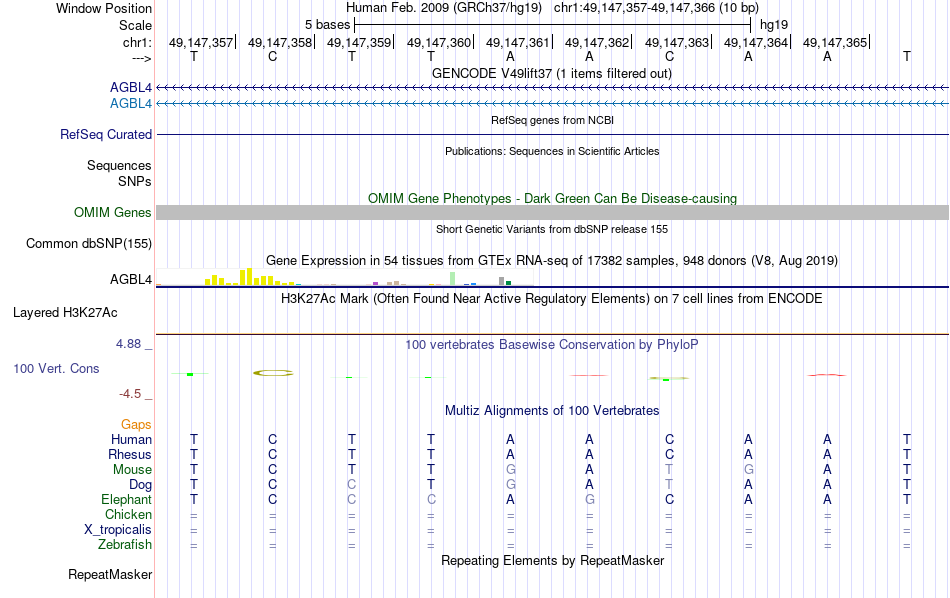Open the GTEx expression bar chart for AGBL4
Viewport: 950px width, 598px height.
point(345,277)
